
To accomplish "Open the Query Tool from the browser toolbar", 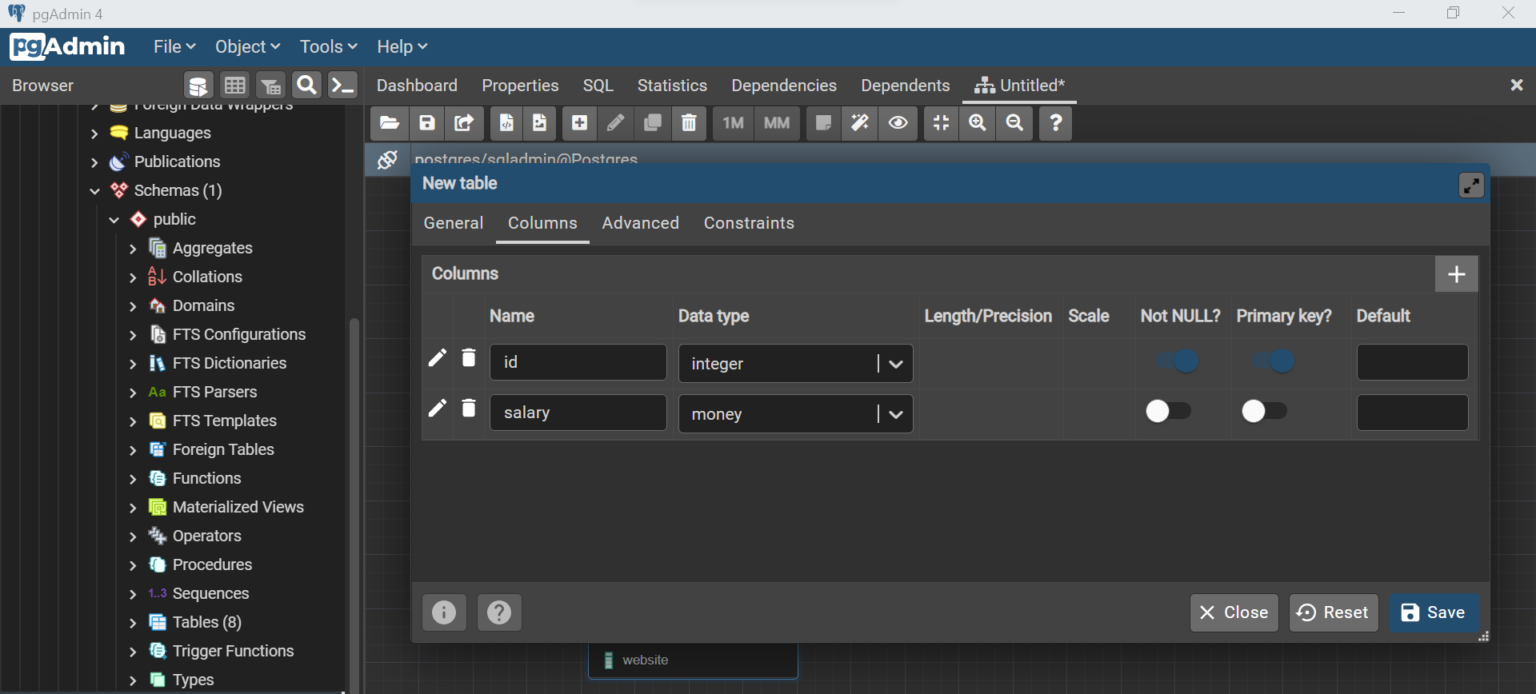I will 198,85.
